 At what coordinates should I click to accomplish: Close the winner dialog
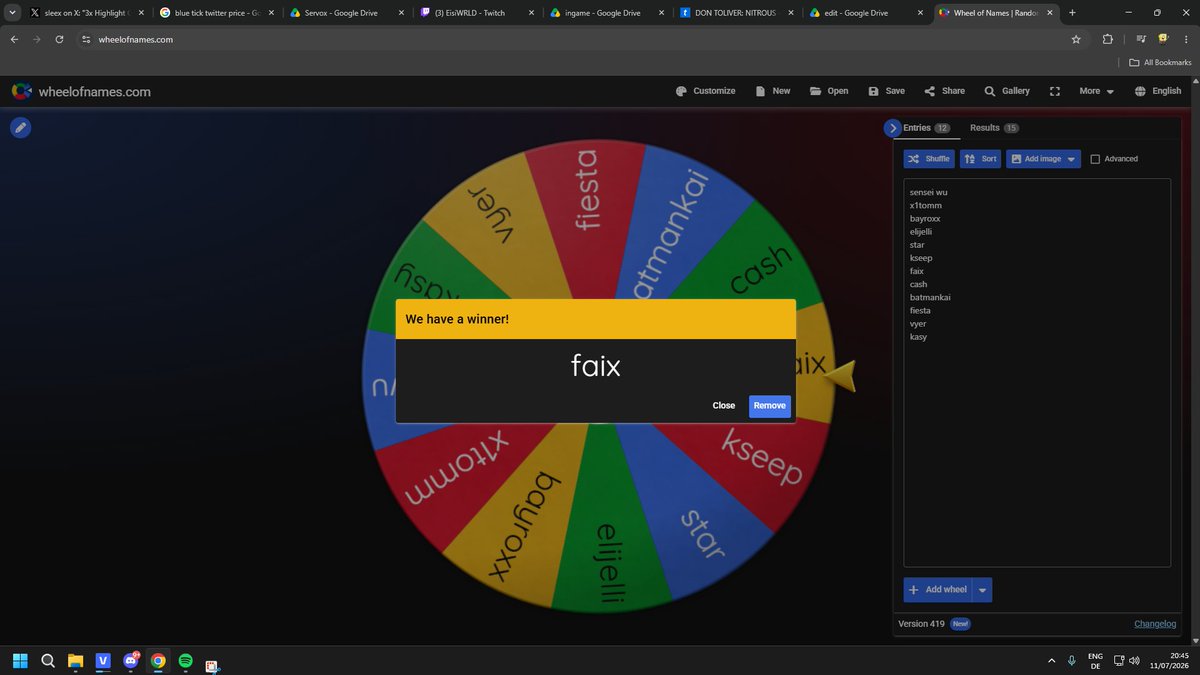click(x=724, y=406)
